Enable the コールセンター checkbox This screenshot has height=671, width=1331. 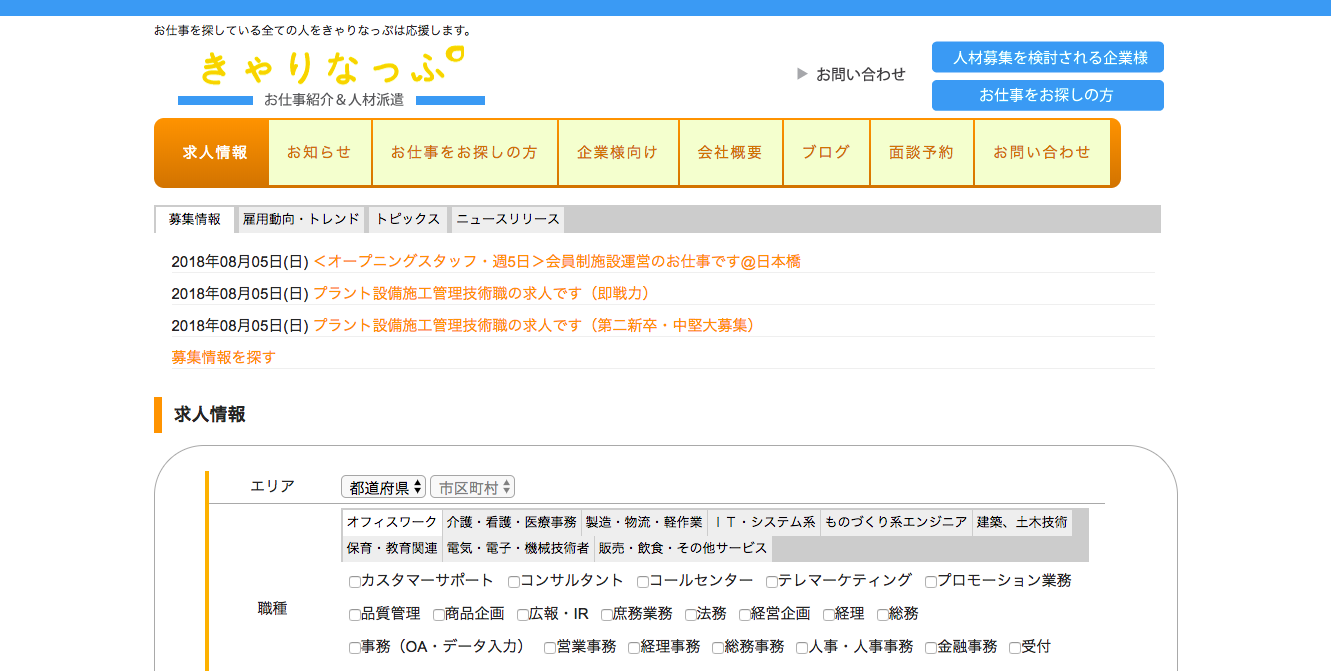643,582
